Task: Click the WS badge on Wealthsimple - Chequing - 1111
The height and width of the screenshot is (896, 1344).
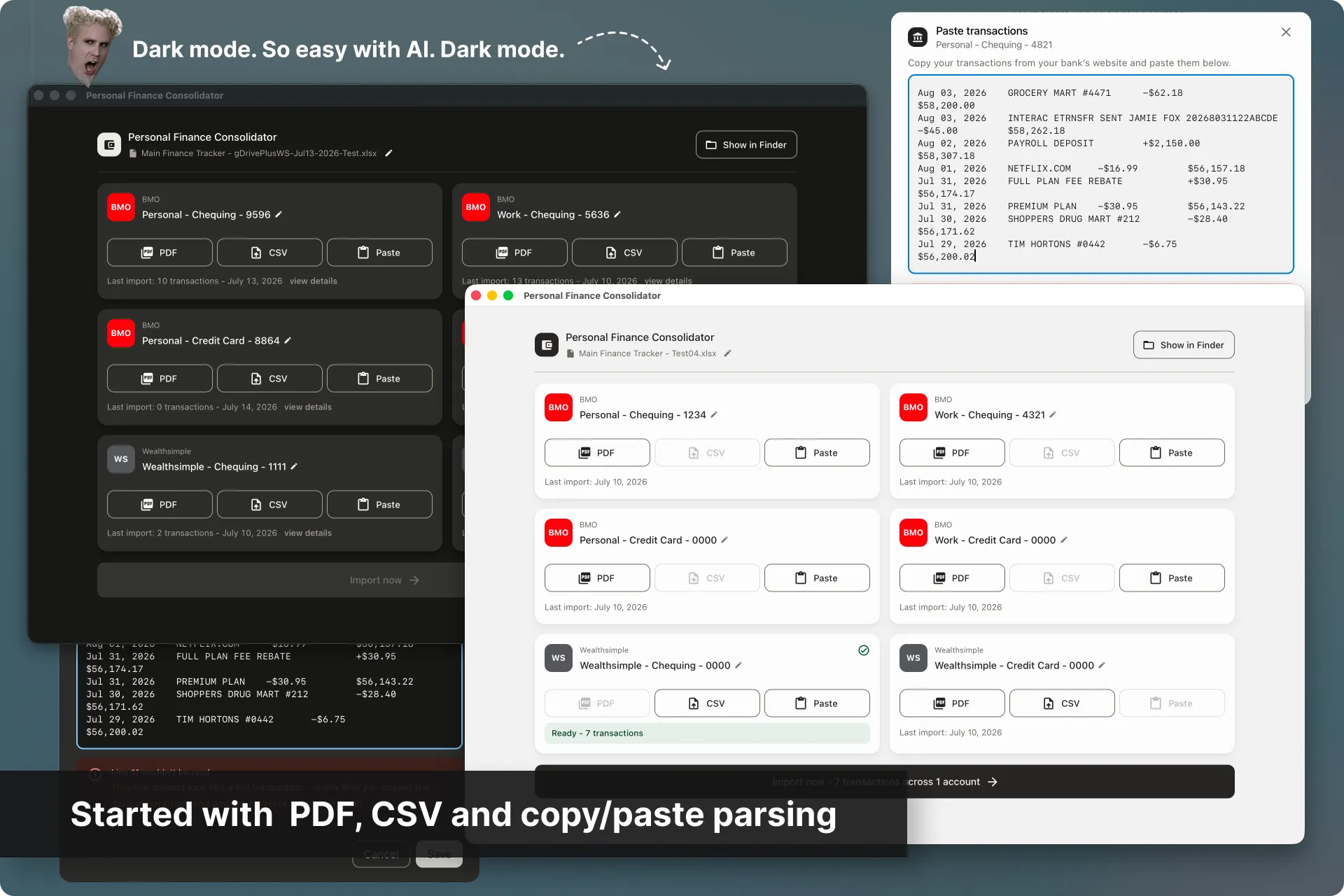Action: click(x=121, y=459)
